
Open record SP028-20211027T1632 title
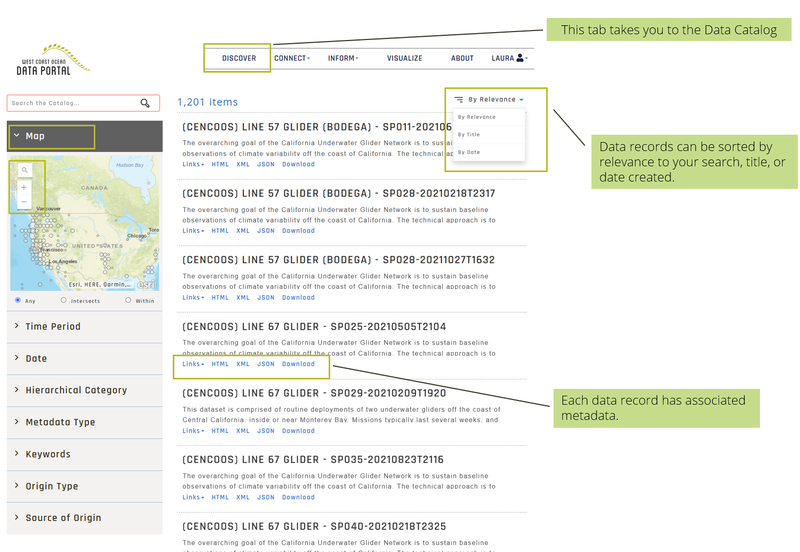[x=338, y=260]
